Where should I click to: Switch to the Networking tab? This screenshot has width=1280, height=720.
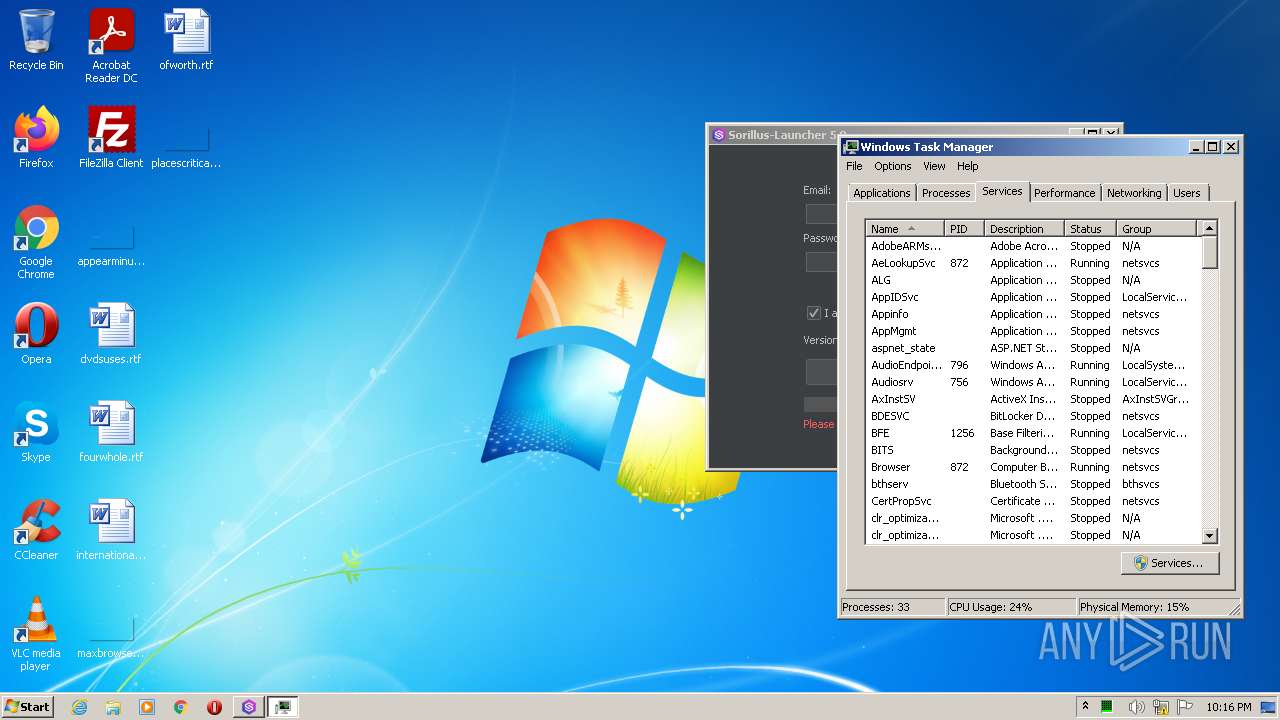pos(1134,193)
